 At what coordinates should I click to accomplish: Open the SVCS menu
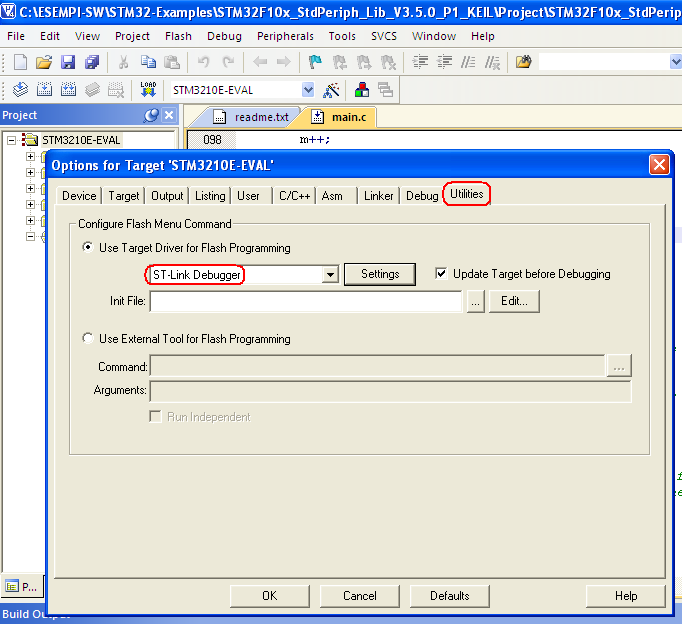pyautogui.click(x=384, y=36)
